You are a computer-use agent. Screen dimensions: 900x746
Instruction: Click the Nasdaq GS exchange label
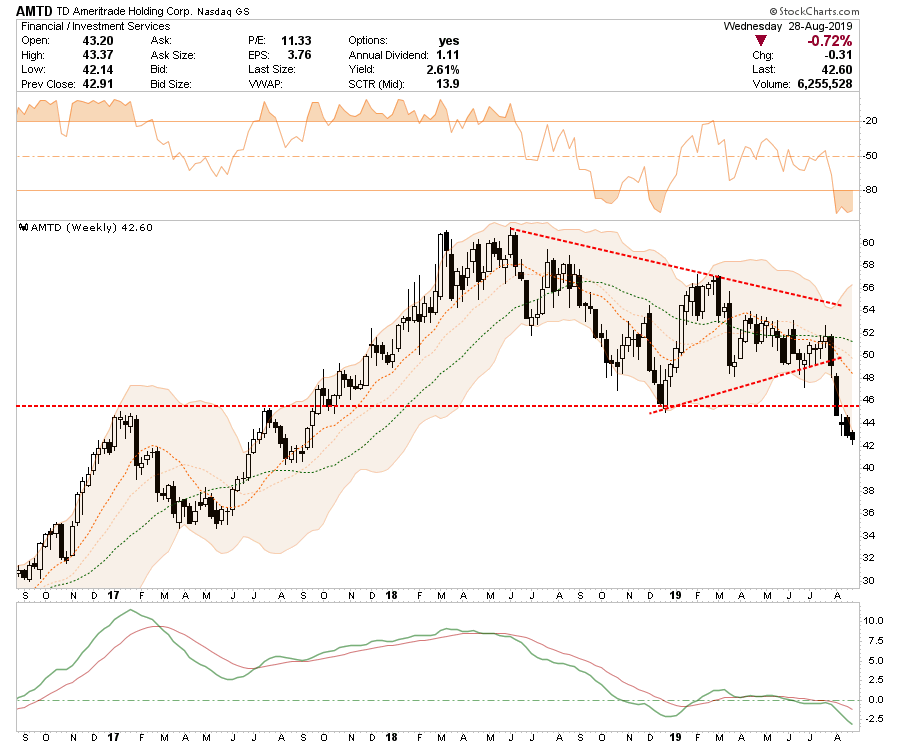click(223, 11)
